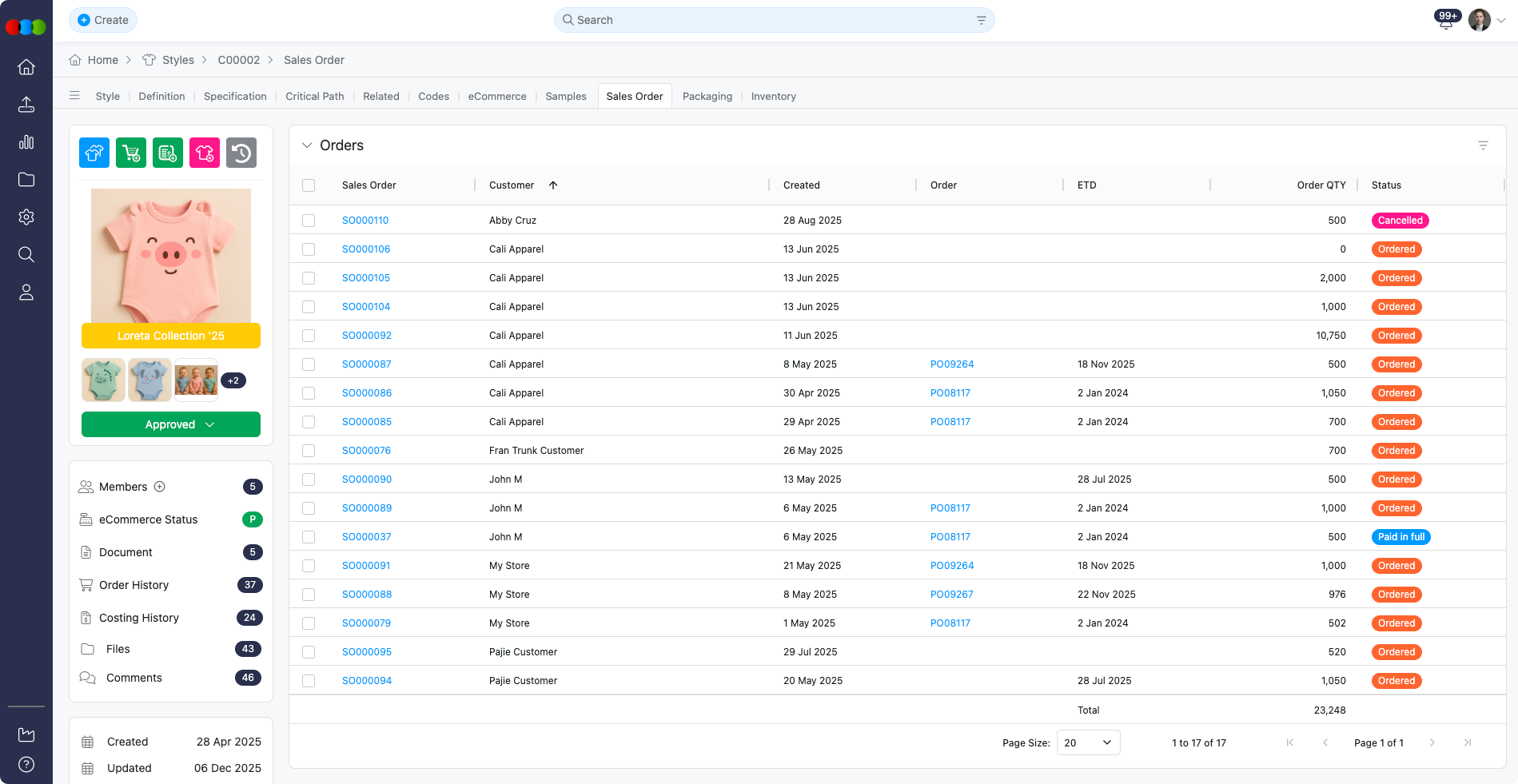The height and width of the screenshot is (784, 1518).
Task: Click the green baby onesie thumbnail
Action: (103, 380)
